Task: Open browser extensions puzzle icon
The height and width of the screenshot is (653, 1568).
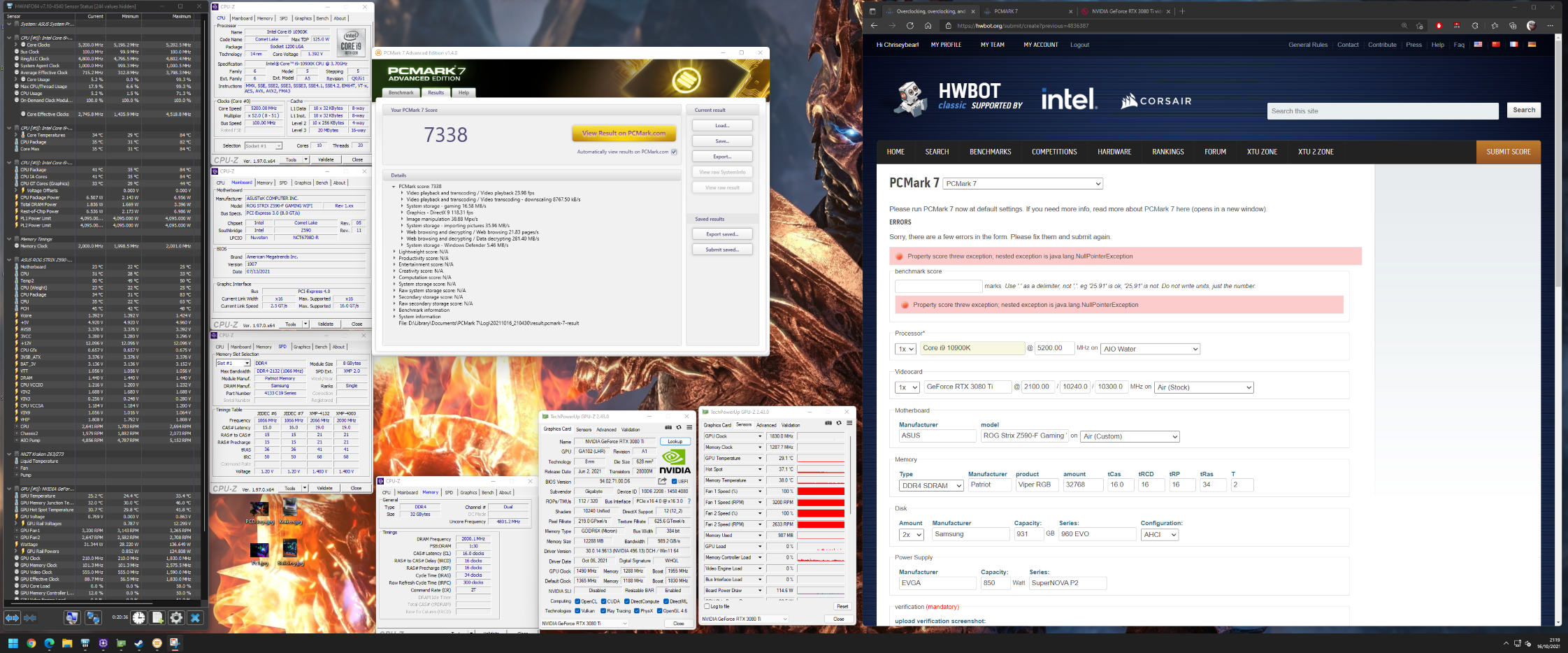Action: (x=1475, y=26)
